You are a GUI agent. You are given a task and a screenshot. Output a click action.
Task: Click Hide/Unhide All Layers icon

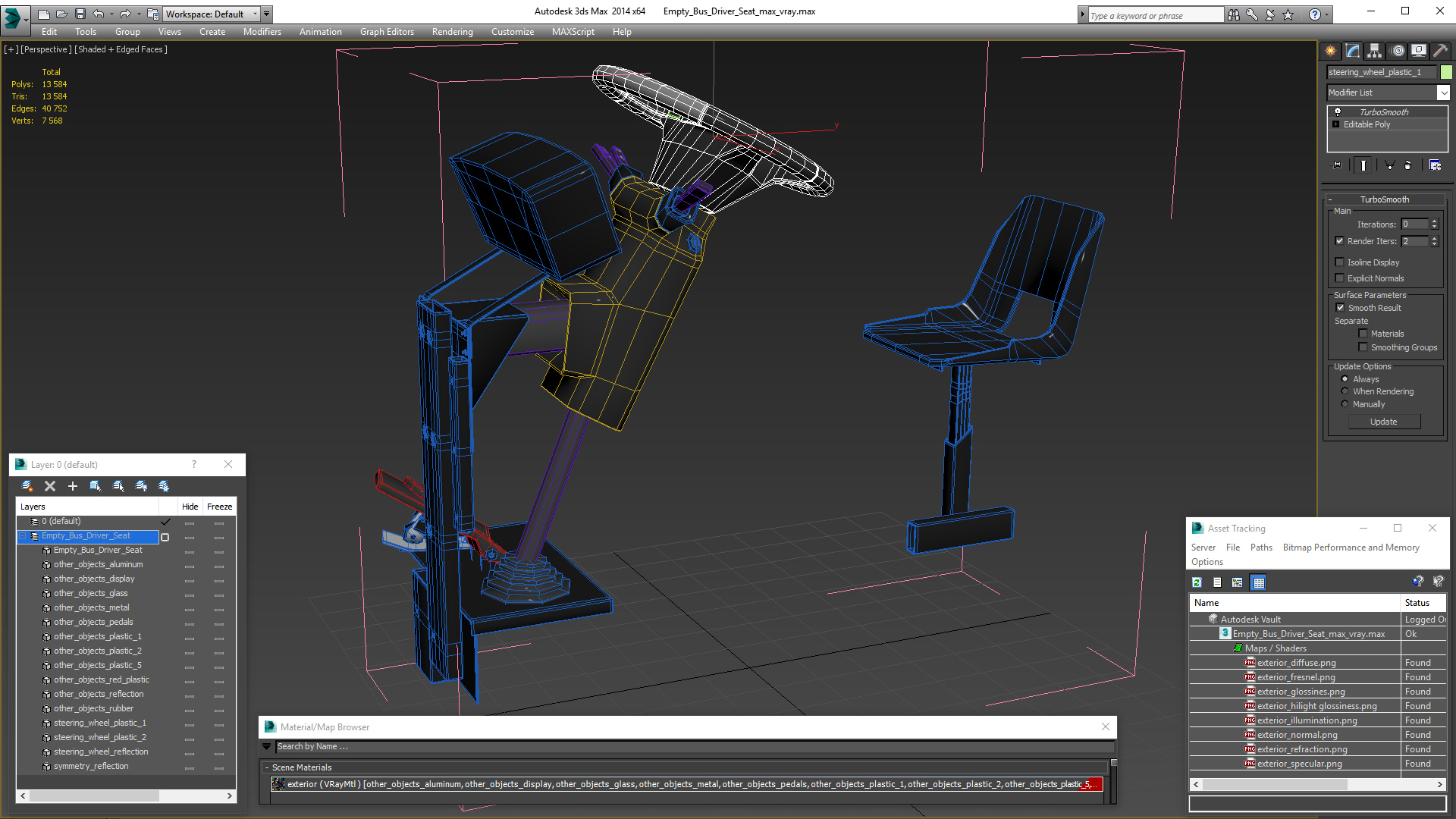141,486
